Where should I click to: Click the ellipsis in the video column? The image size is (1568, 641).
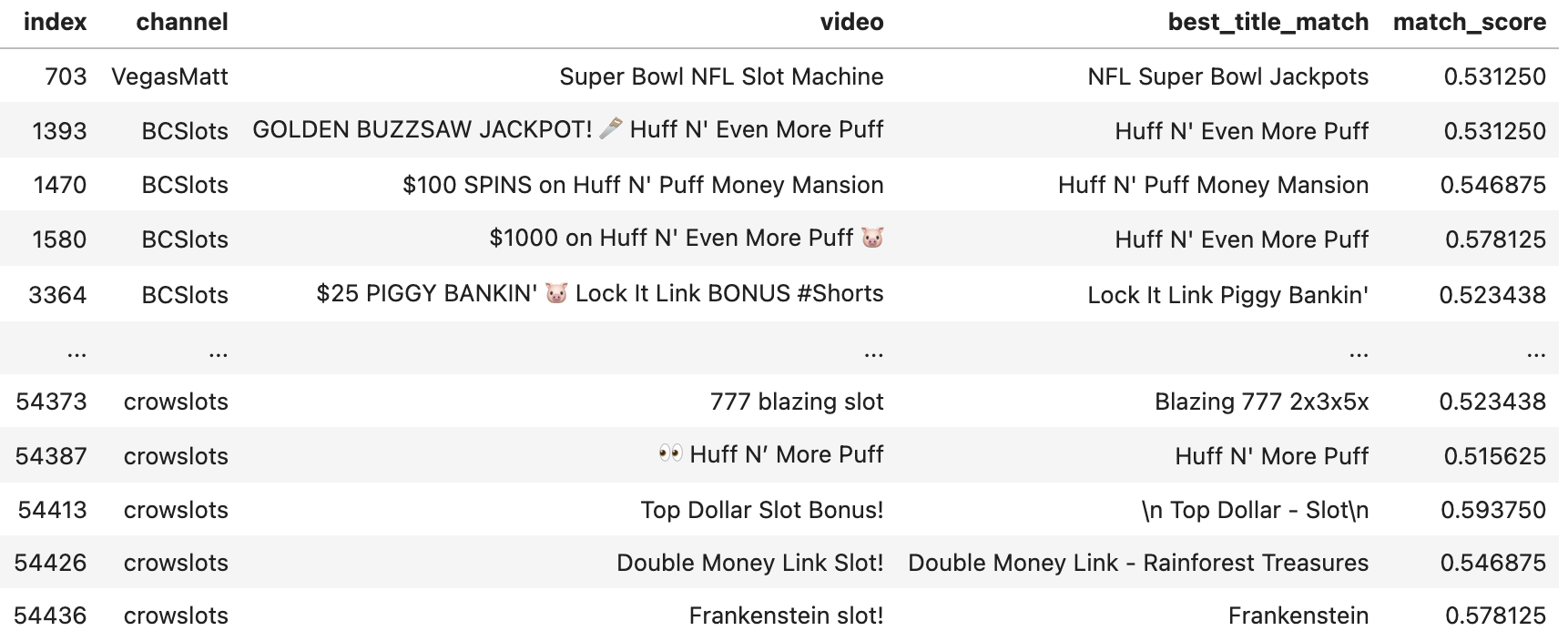pyautogui.click(x=873, y=351)
